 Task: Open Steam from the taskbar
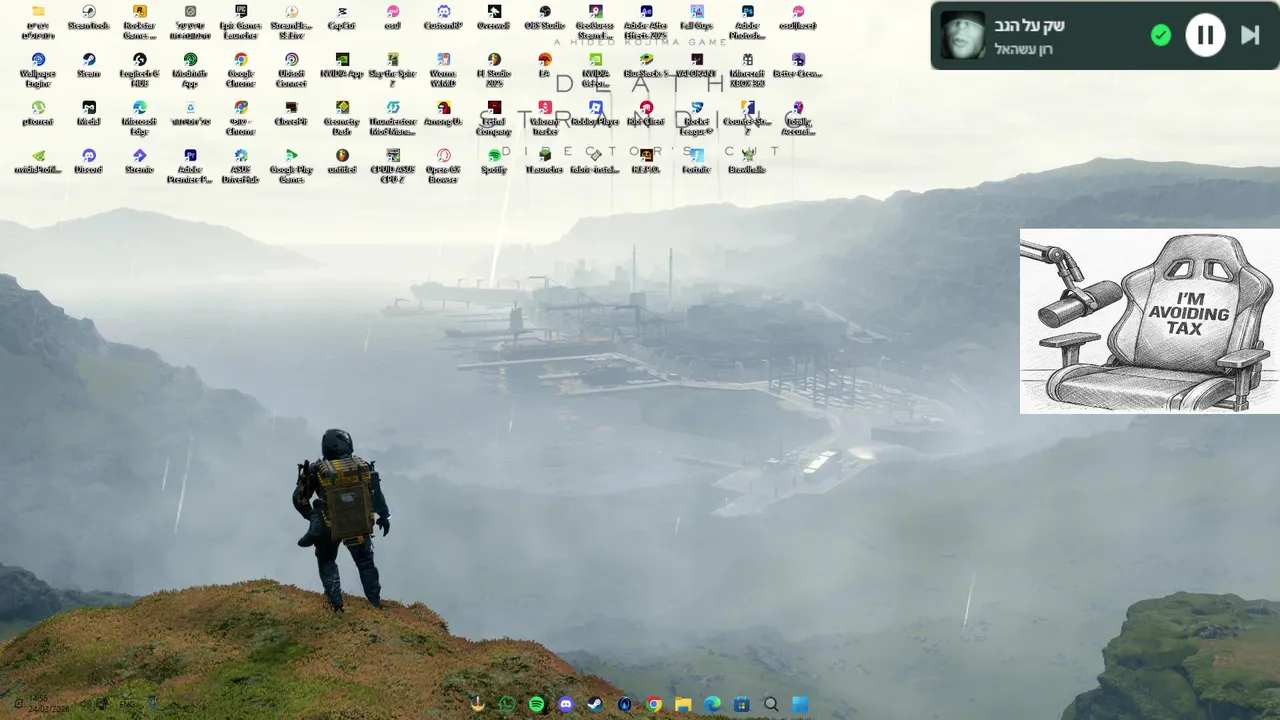click(x=595, y=704)
